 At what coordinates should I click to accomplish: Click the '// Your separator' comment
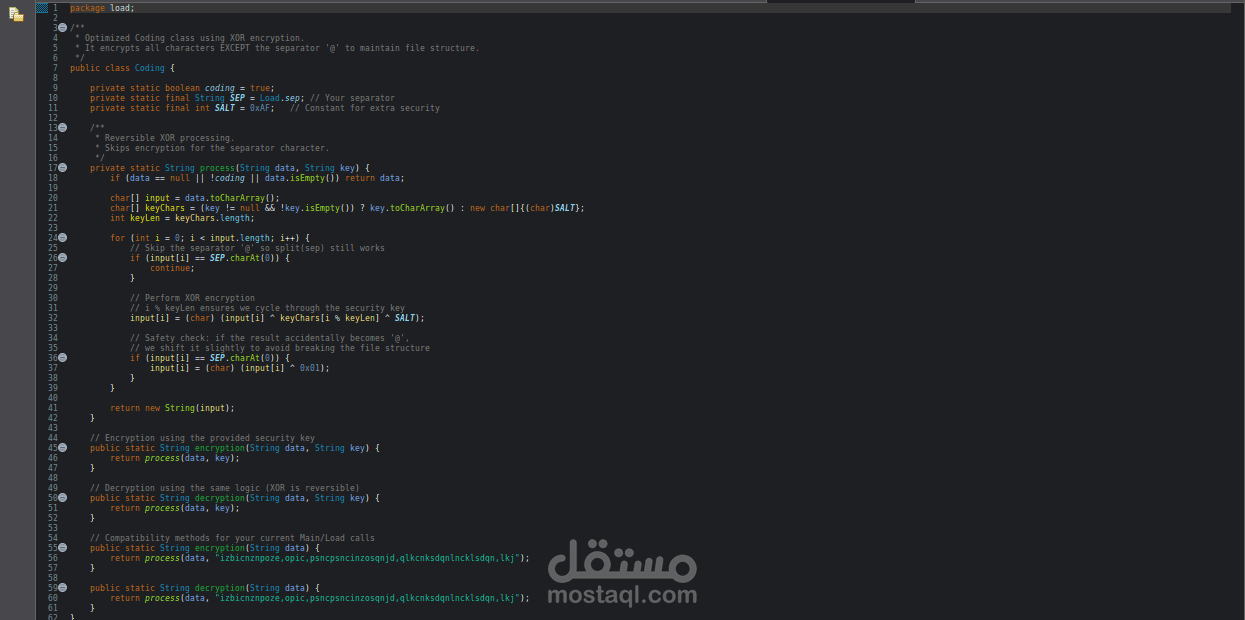[352, 98]
